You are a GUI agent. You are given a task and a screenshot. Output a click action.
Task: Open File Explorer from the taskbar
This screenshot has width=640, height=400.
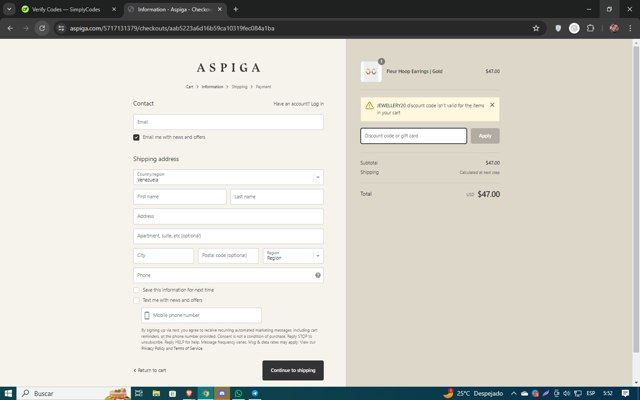pyautogui.click(x=156, y=393)
